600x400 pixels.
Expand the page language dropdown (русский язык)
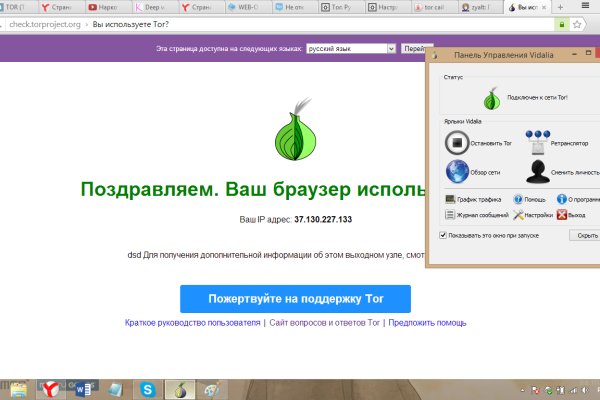[x=350, y=47]
